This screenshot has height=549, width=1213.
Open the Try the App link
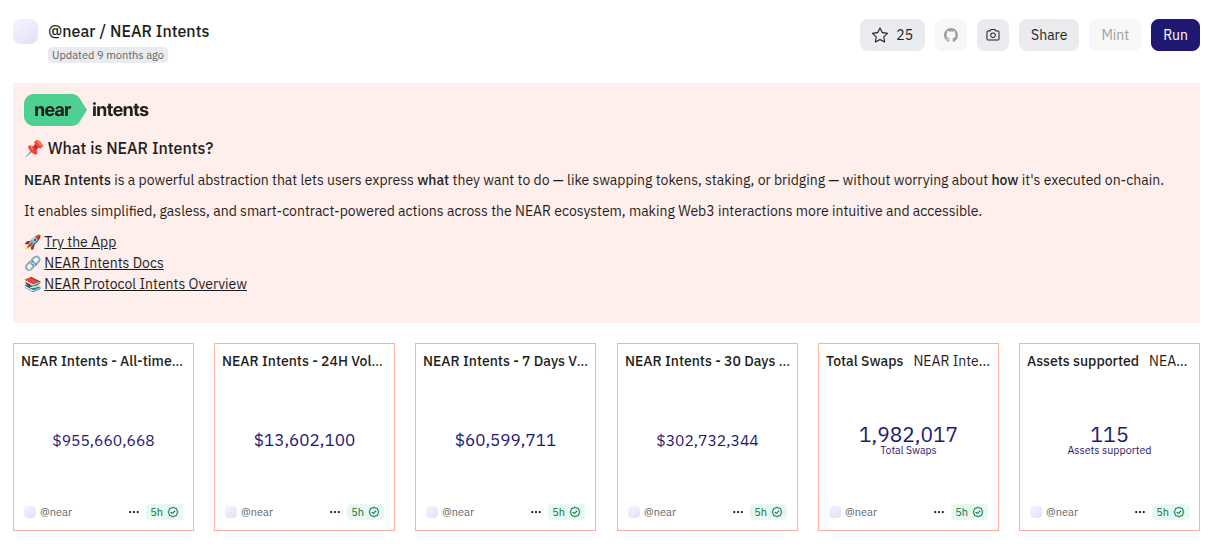[x=80, y=242]
